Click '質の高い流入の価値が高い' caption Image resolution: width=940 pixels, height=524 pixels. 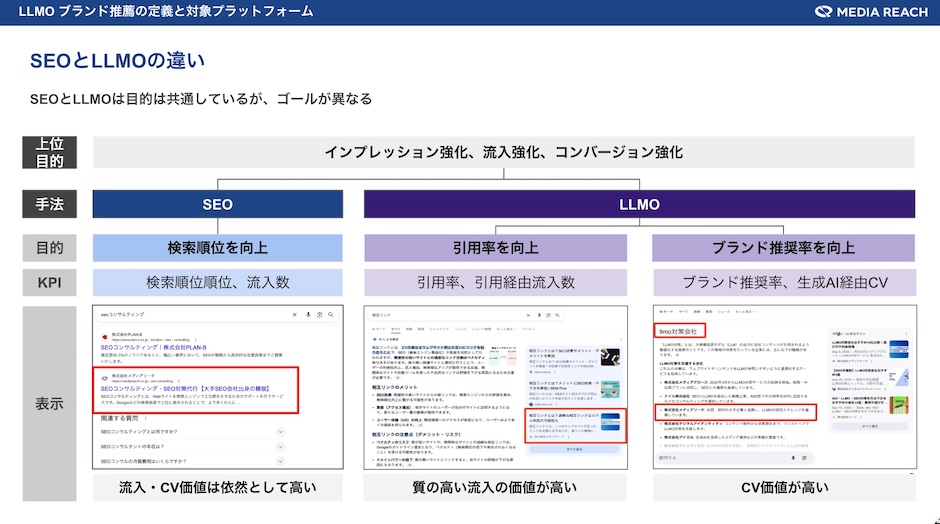pyautogui.click(x=495, y=487)
